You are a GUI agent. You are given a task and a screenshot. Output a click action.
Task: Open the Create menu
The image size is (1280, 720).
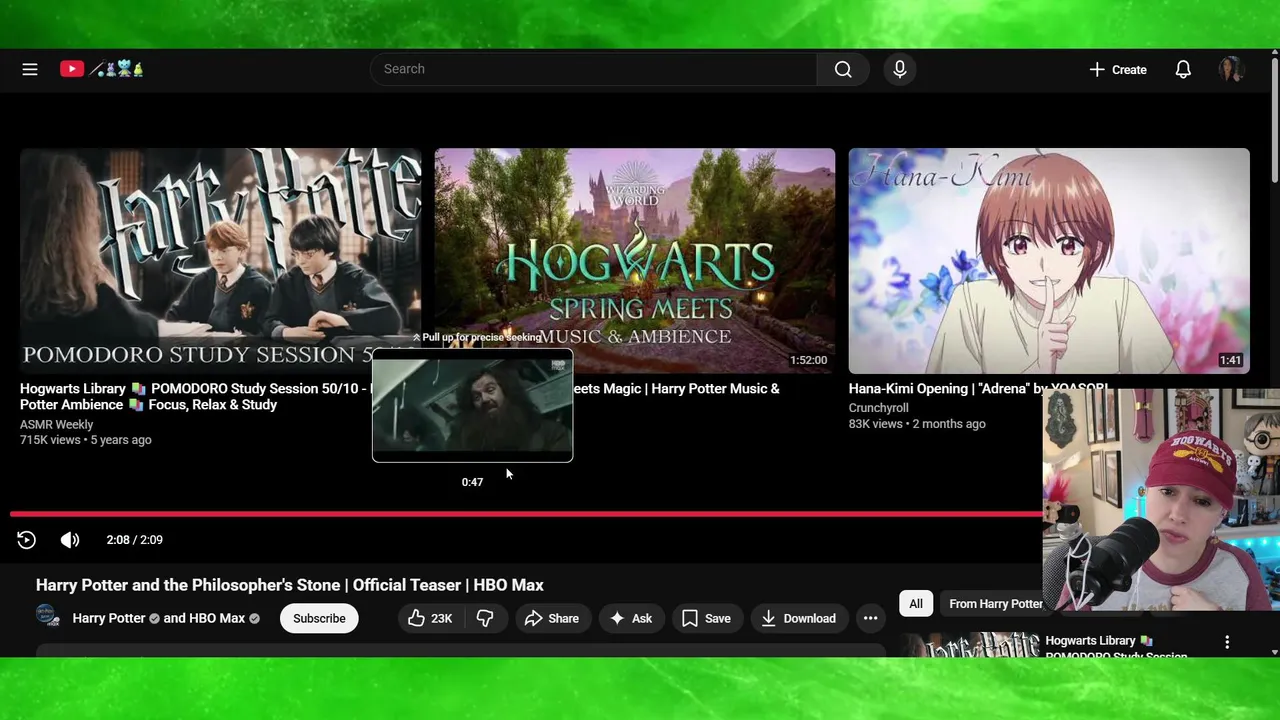pyautogui.click(x=1117, y=69)
